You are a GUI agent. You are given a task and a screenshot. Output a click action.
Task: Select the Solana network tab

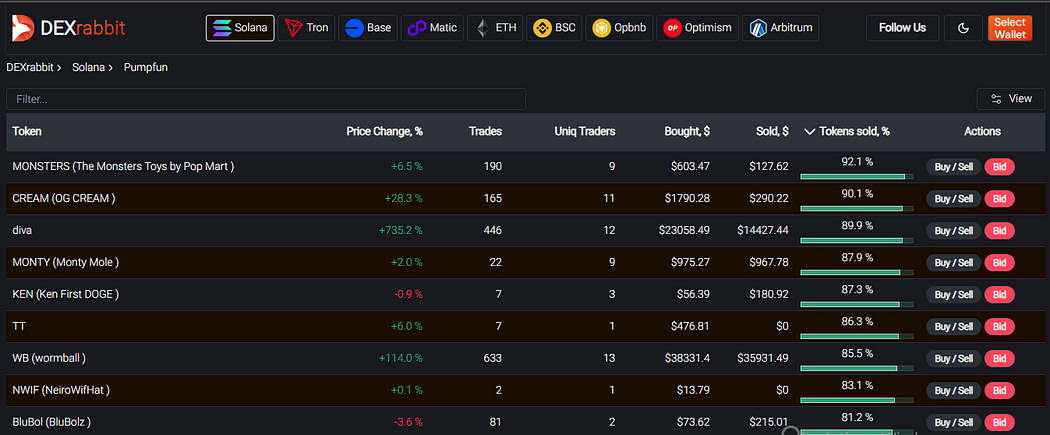tap(240, 28)
